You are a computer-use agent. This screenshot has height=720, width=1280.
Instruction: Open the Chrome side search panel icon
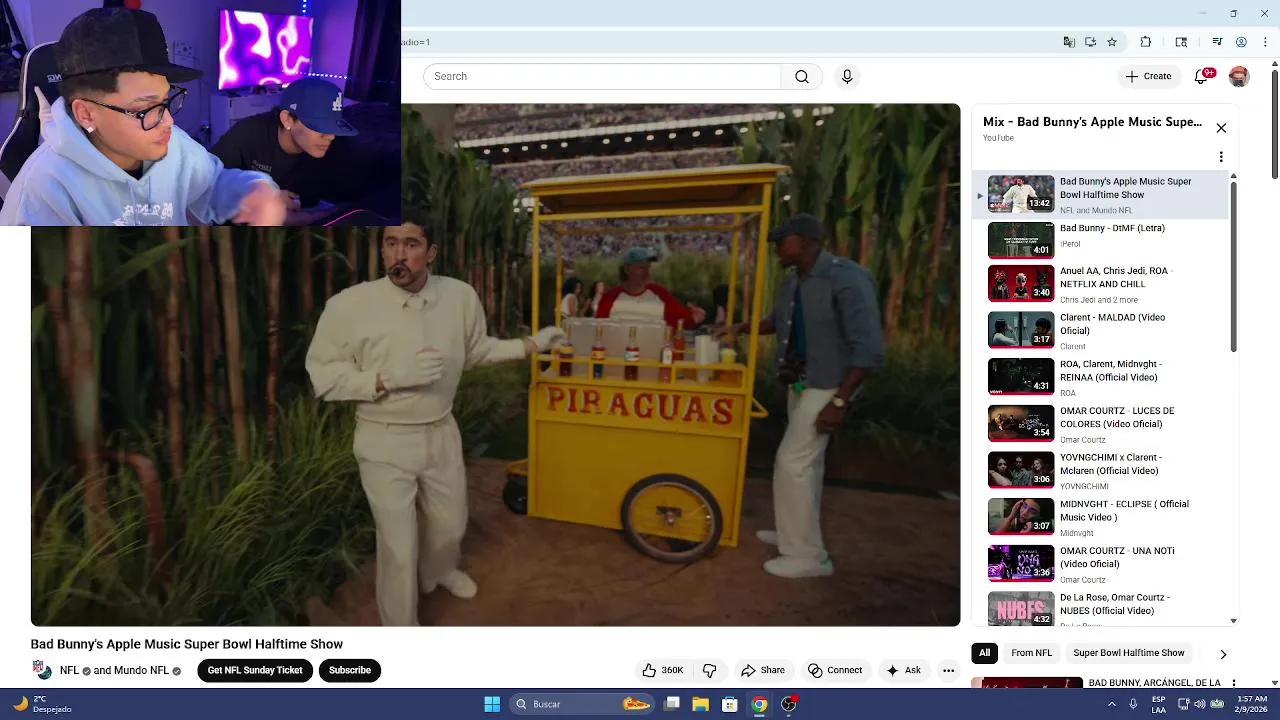pos(1181,42)
